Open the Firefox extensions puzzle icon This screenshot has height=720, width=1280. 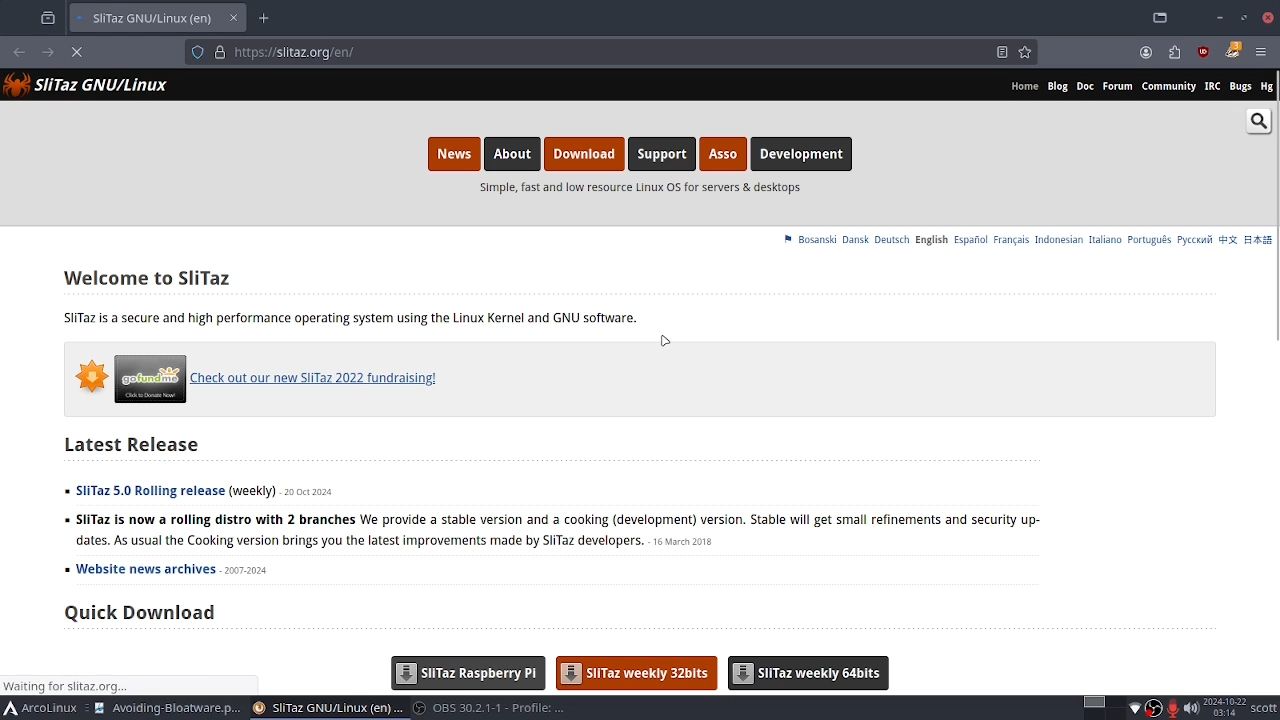1175,52
